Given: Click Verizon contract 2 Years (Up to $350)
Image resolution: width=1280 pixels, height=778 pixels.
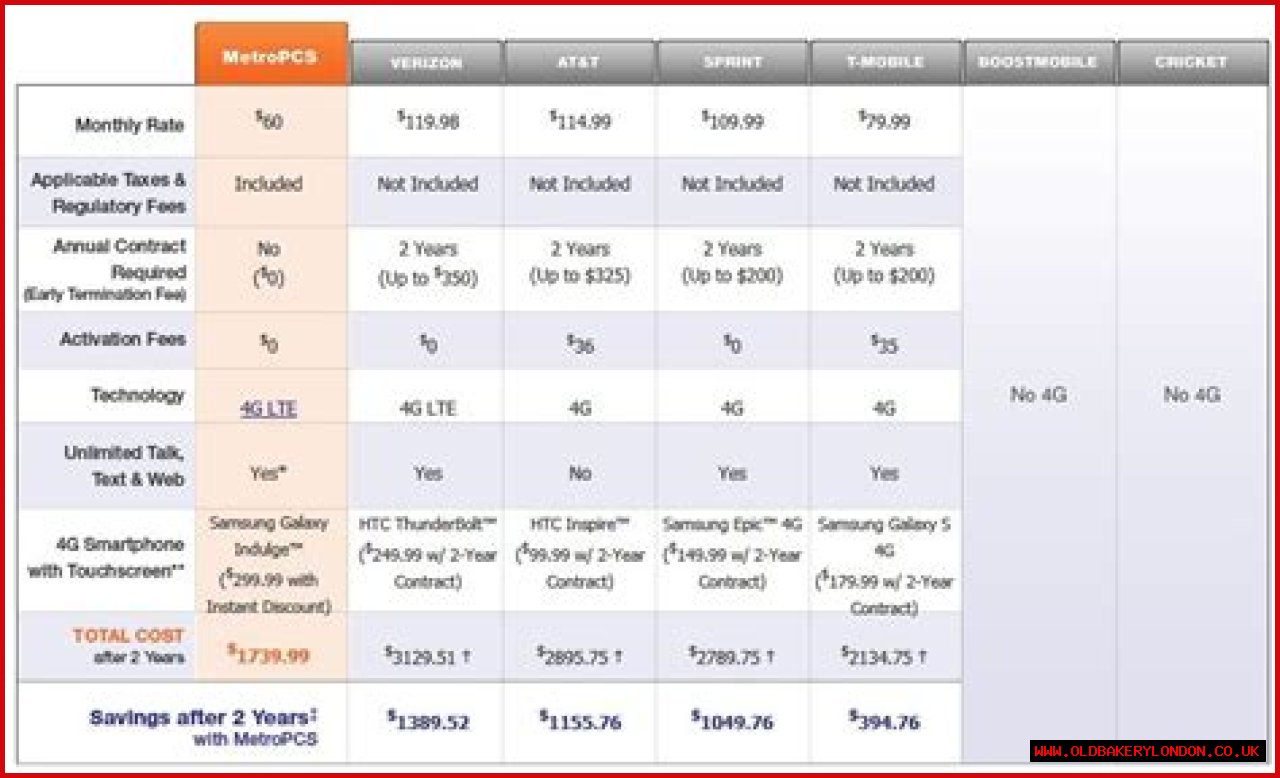Looking at the screenshot, I should (428, 264).
